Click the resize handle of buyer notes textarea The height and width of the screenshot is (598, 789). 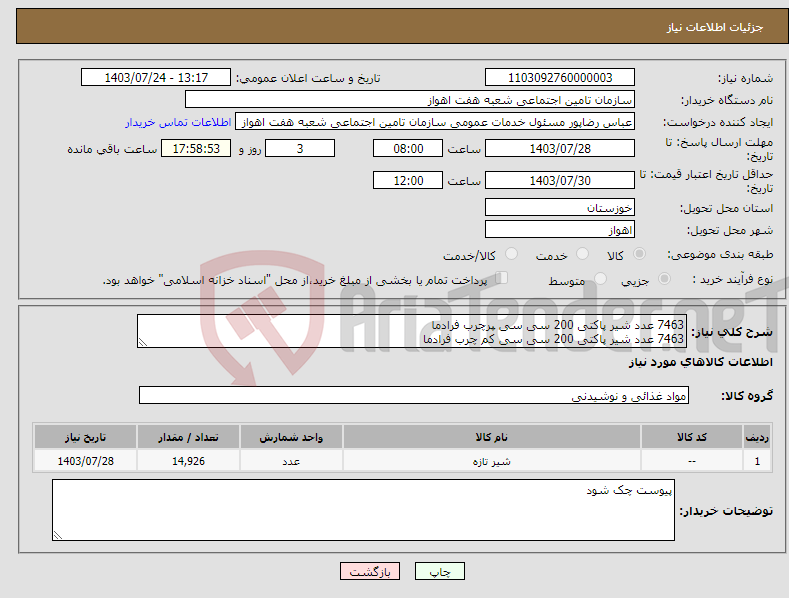point(58,535)
